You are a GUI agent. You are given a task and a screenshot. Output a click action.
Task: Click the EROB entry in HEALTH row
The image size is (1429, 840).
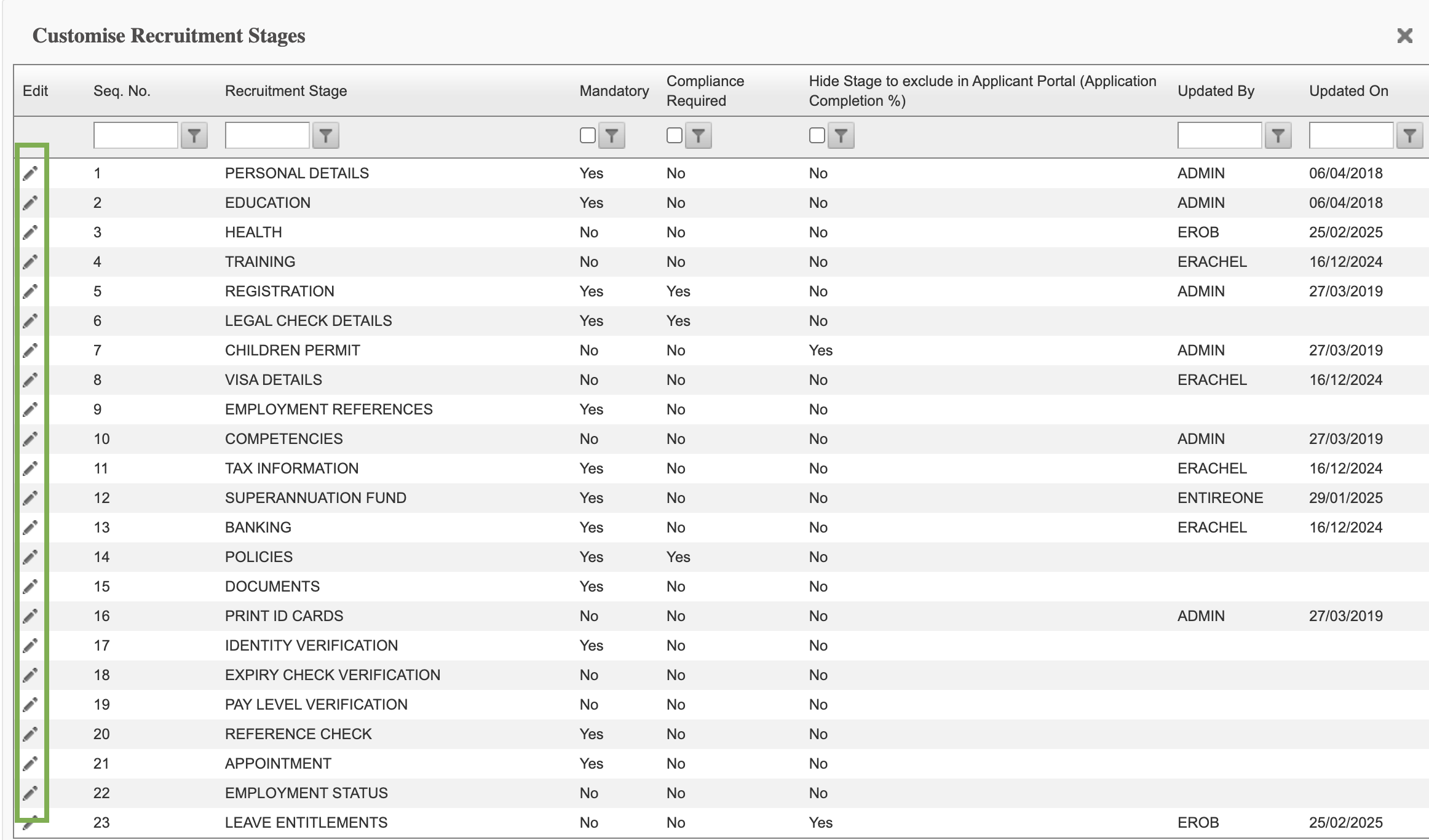click(1198, 232)
